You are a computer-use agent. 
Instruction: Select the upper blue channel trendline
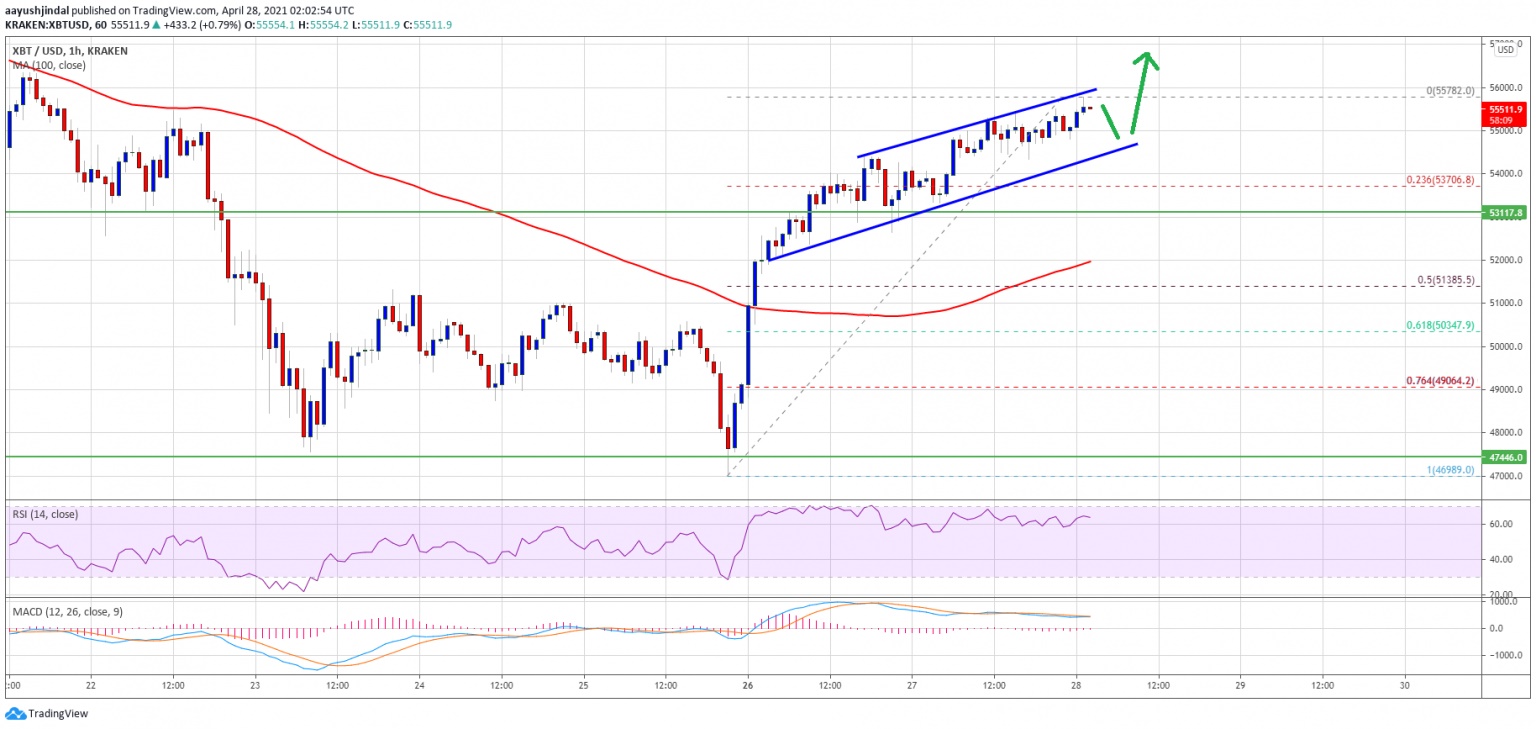click(x=976, y=123)
